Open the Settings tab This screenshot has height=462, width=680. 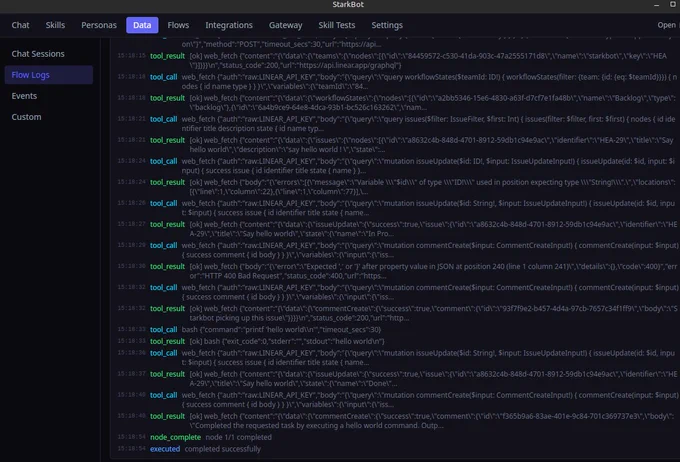pos(387,25)
